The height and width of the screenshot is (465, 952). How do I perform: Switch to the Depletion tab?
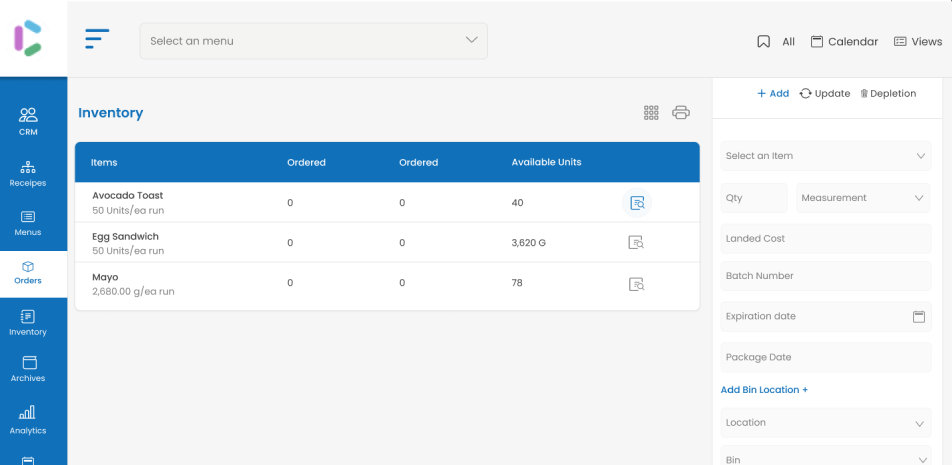pyautogui.click(x=888, y=93)
